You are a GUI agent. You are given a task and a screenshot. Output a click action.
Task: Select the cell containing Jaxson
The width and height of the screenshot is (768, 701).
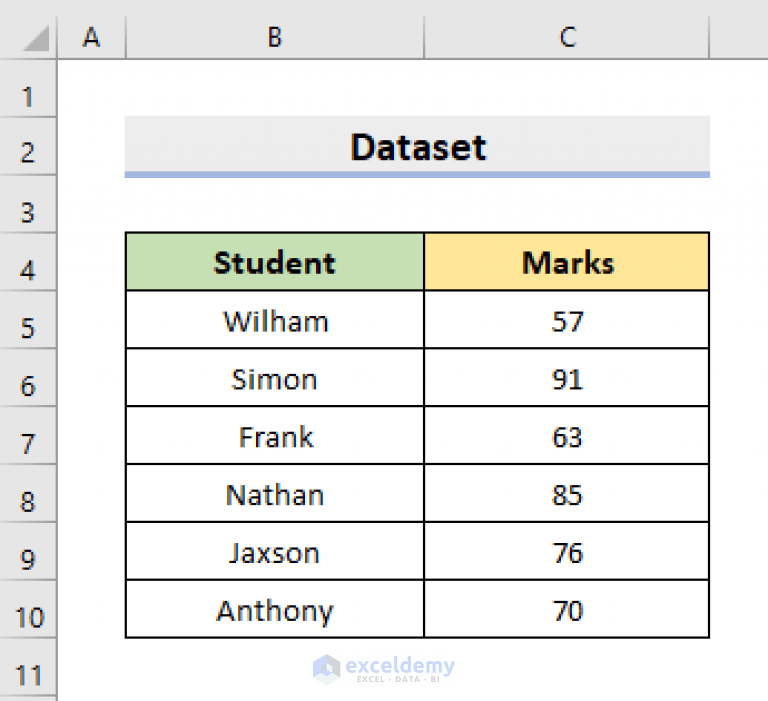275,552
